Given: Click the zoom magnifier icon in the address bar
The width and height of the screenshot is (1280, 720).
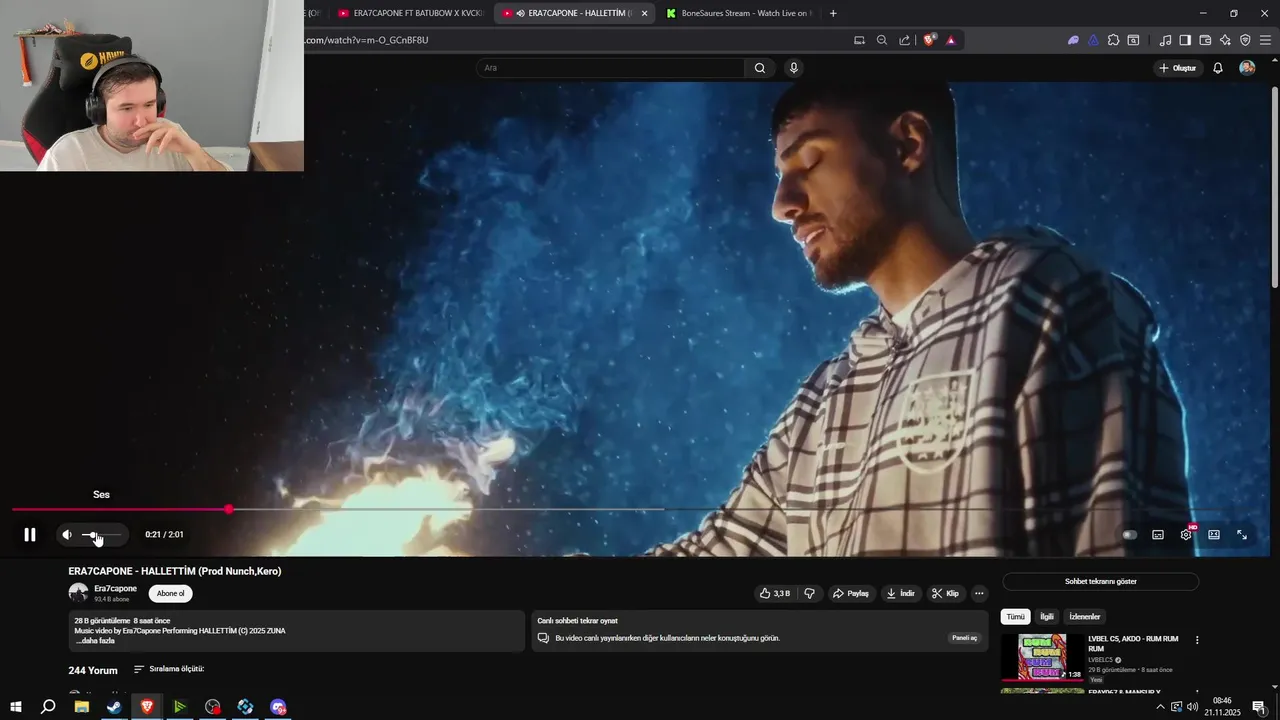Looking at the screenshot, I should (882, 40).
